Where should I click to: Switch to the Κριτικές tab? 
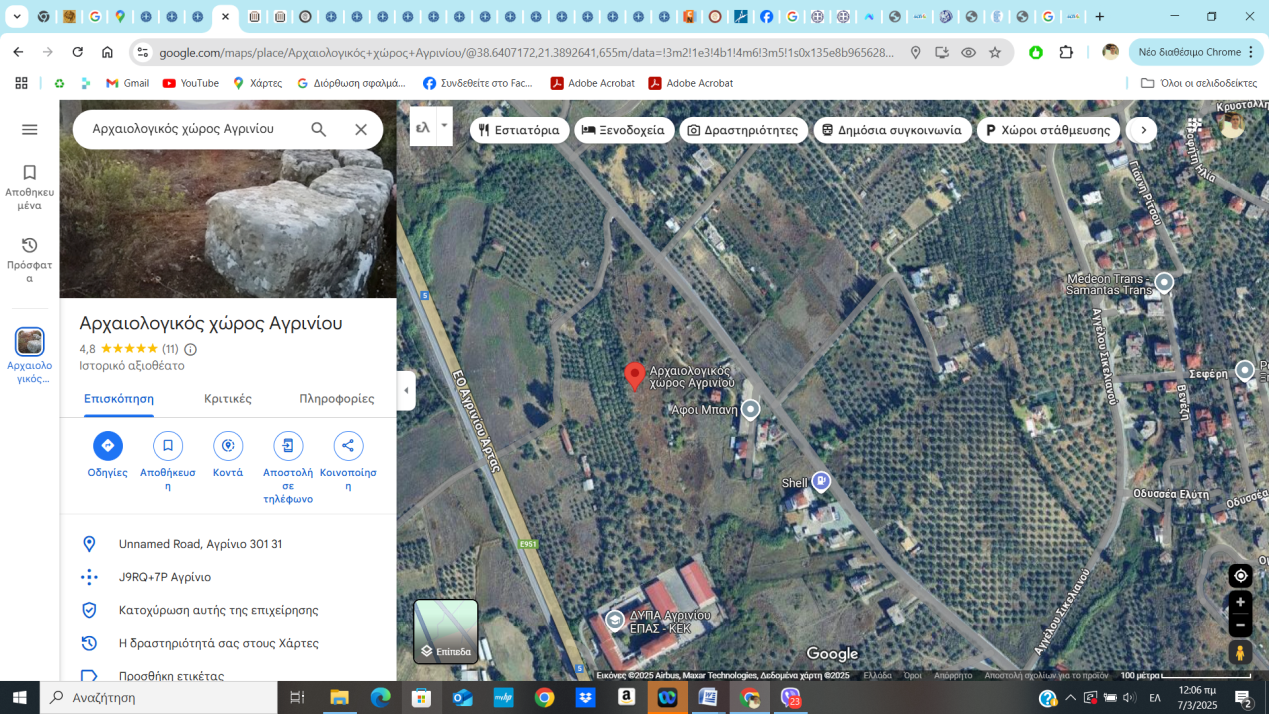pyautogui.click(x=227, y=398)
